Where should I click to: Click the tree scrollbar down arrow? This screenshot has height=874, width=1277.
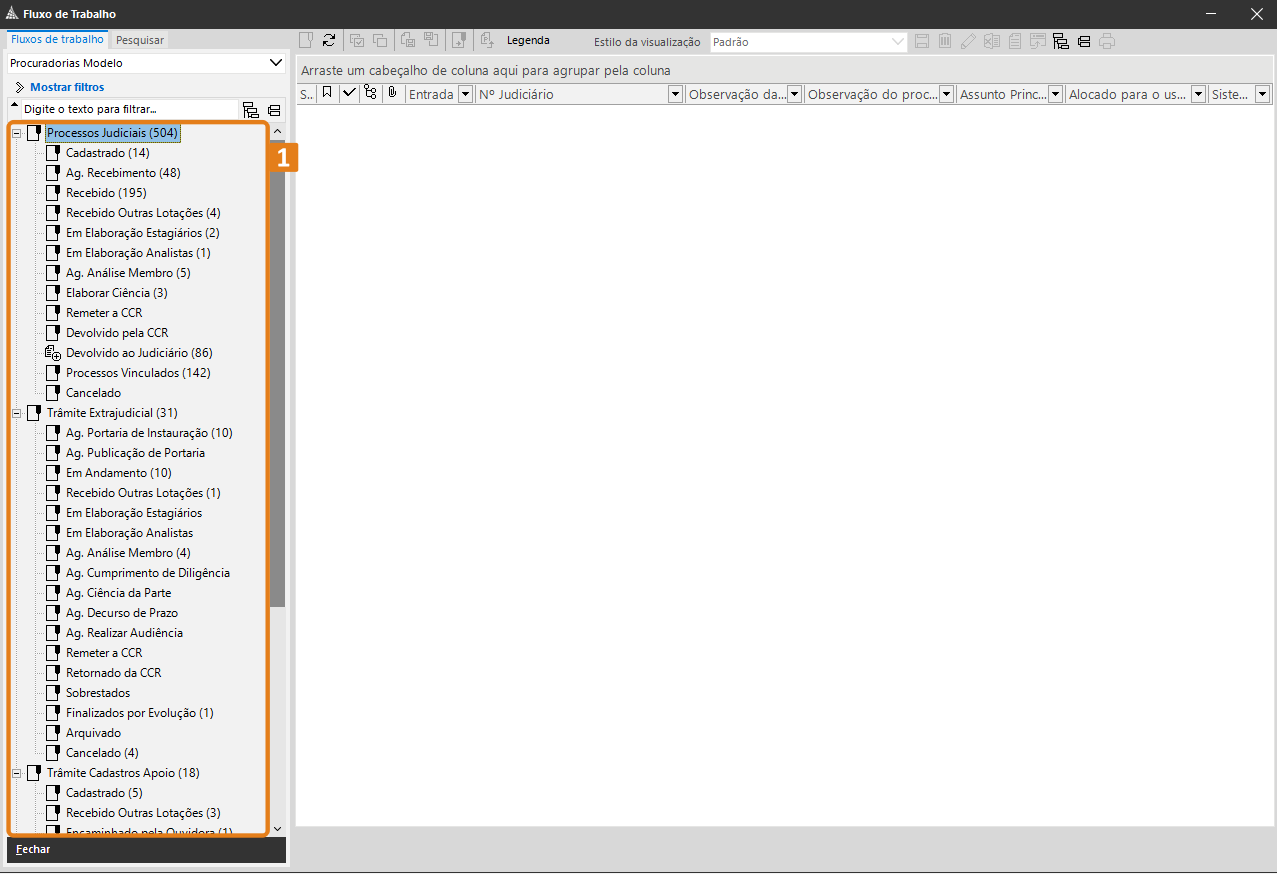(x=277, y=829)
